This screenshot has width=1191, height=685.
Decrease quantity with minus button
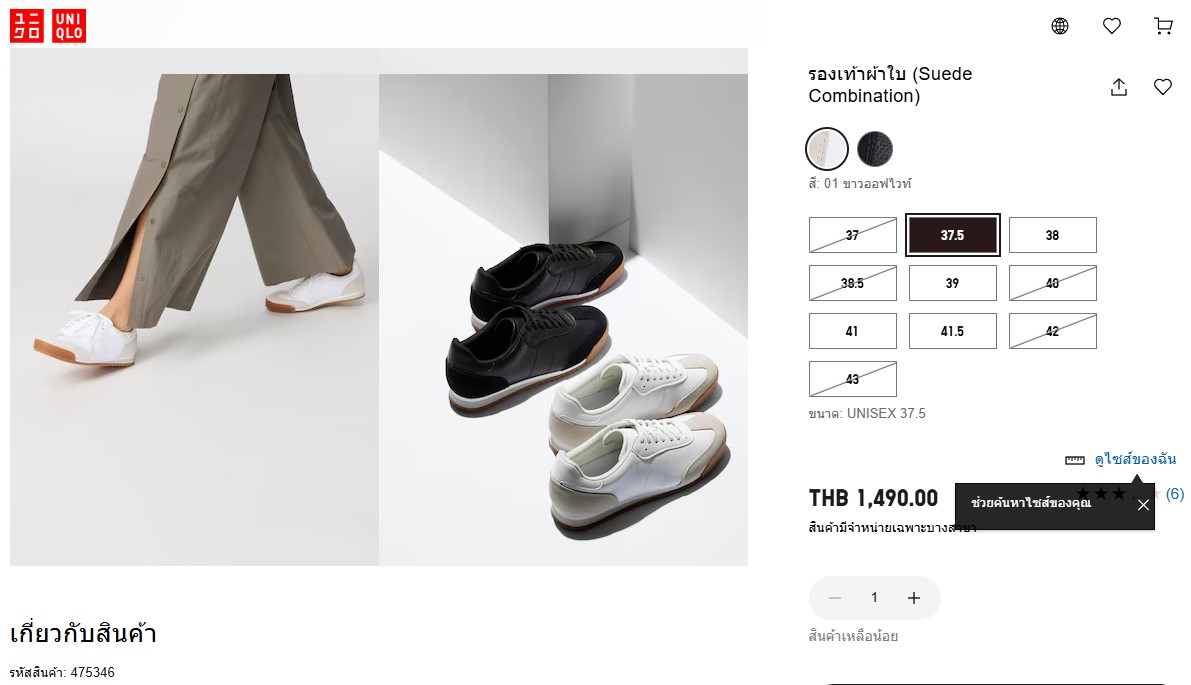tap(835, 598)
